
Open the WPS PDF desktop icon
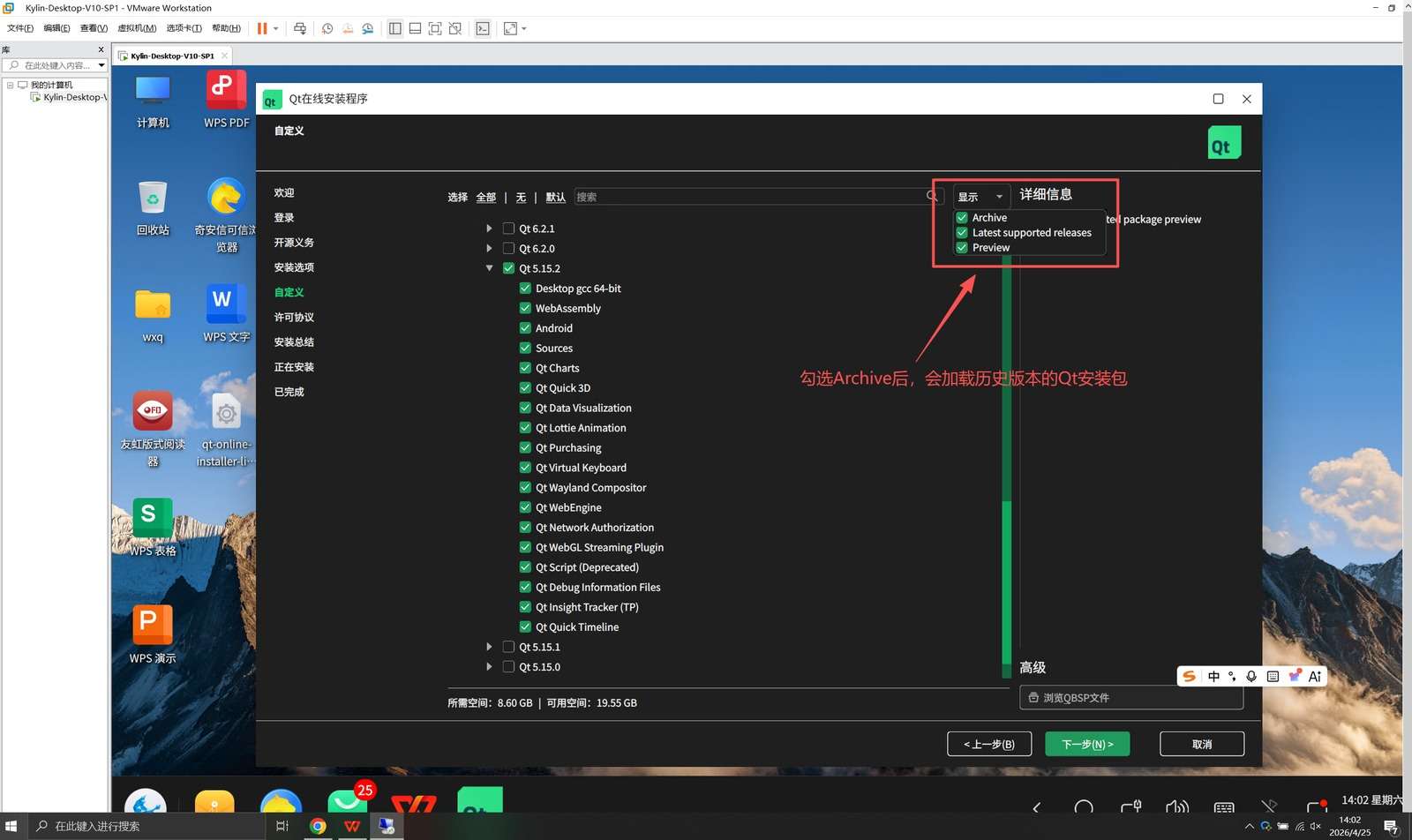[x=227, y=101]
